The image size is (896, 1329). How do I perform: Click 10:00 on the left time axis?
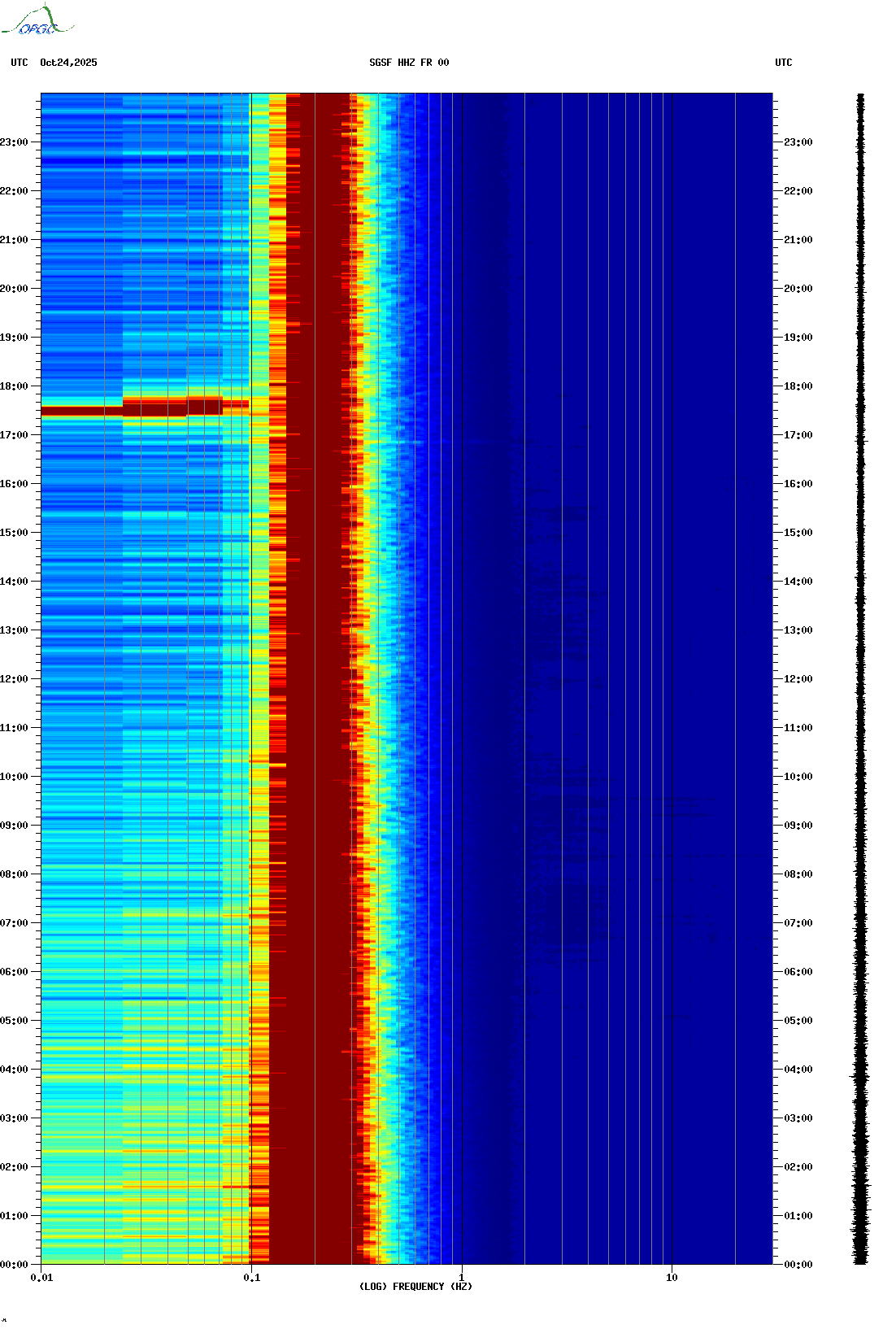click(x=14, y=777)
